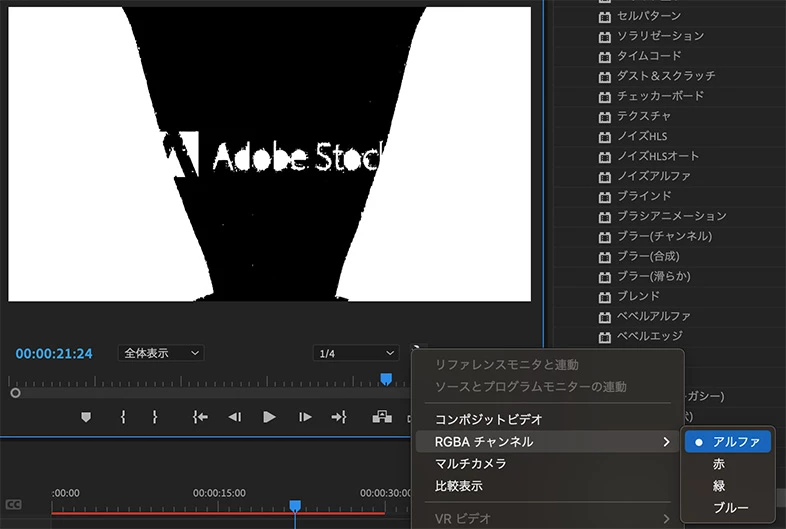Screen dimensions: 786x529
Task: Select コンポジットビデオ in the menu
Action: tap(489, 419)
